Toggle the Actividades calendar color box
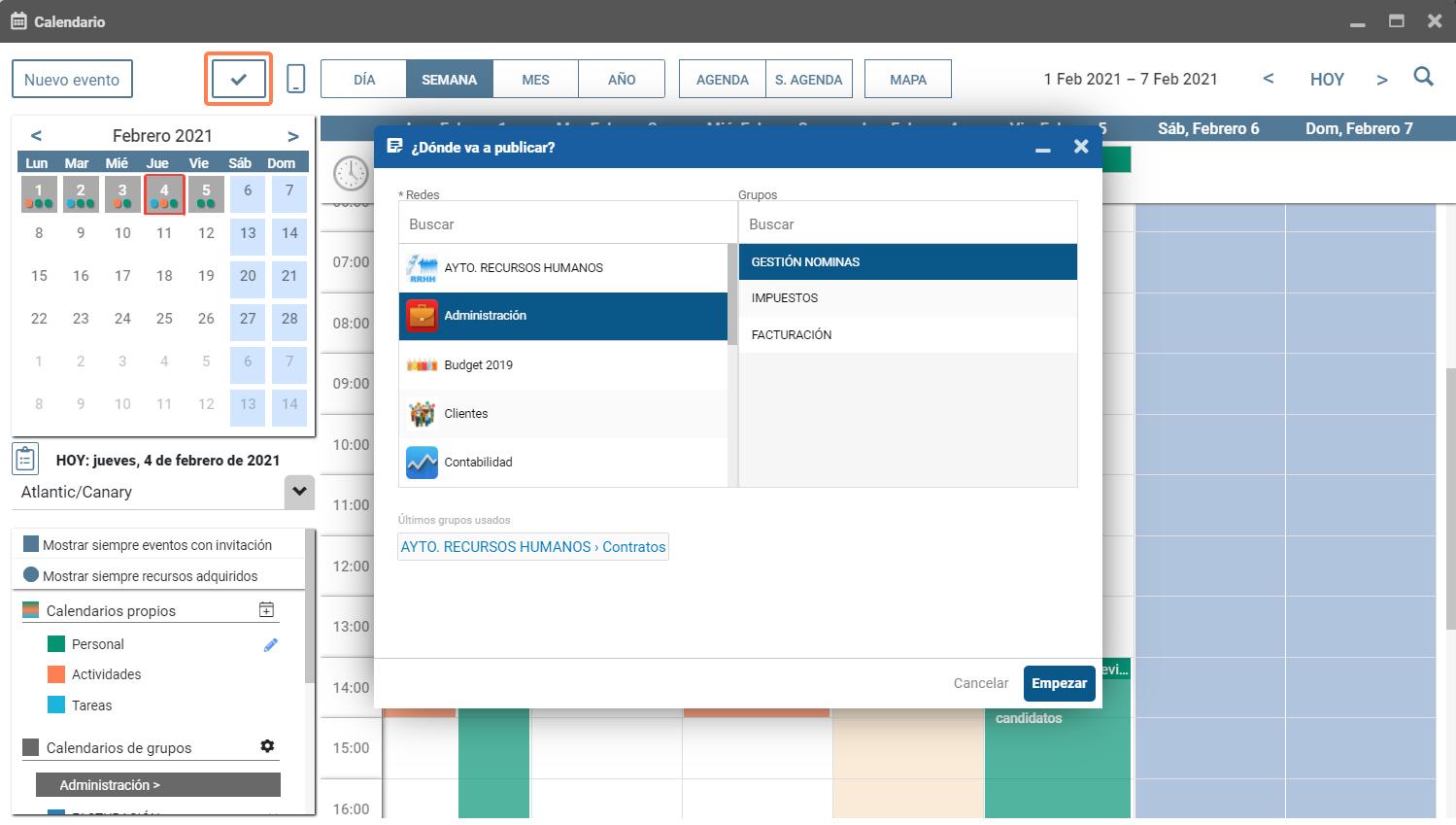The height and width of the screenshot is (825, 1456). coord(56,674)
